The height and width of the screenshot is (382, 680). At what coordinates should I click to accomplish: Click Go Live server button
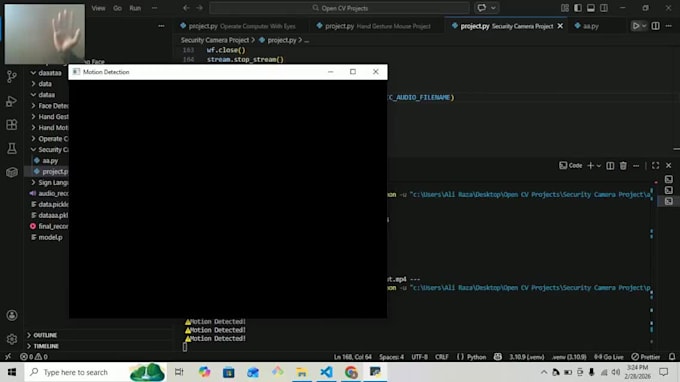point(608,357)
